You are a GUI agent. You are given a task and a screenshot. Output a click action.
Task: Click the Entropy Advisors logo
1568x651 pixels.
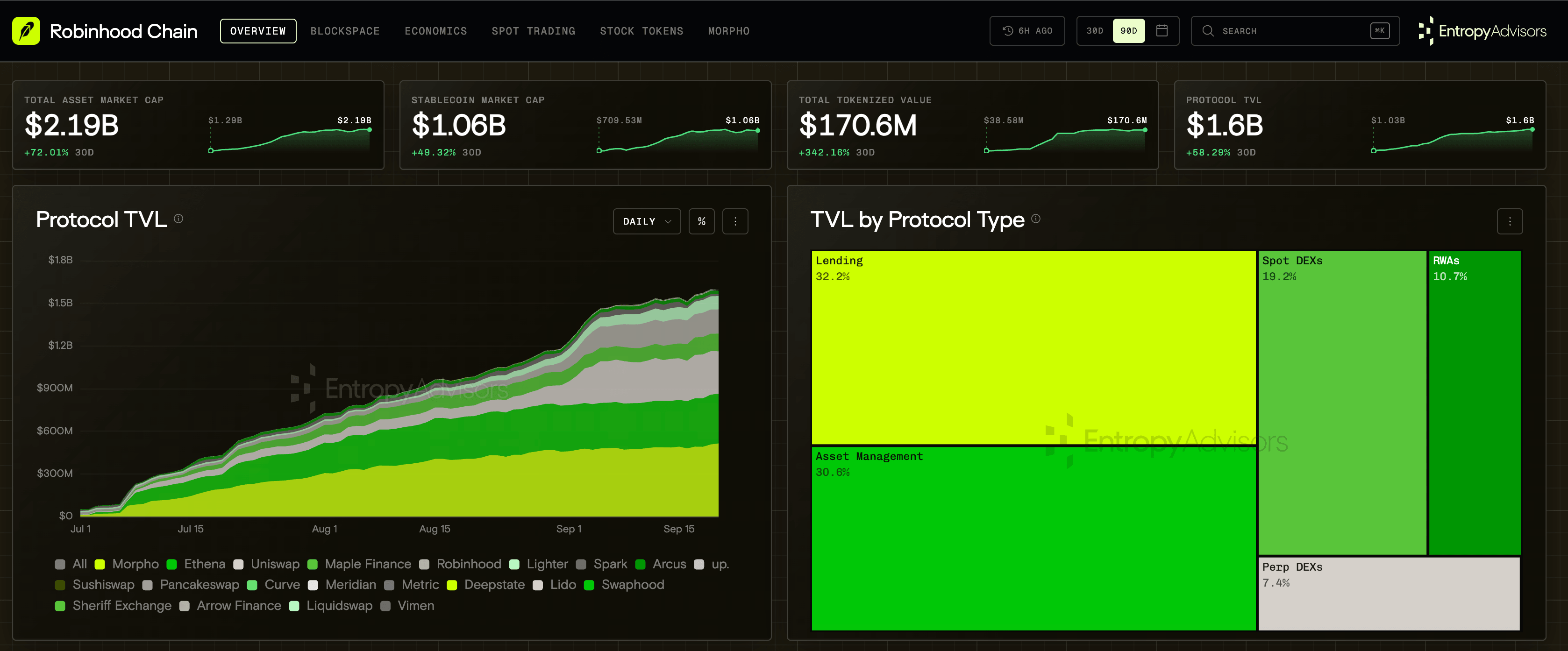coord(1482,31)
